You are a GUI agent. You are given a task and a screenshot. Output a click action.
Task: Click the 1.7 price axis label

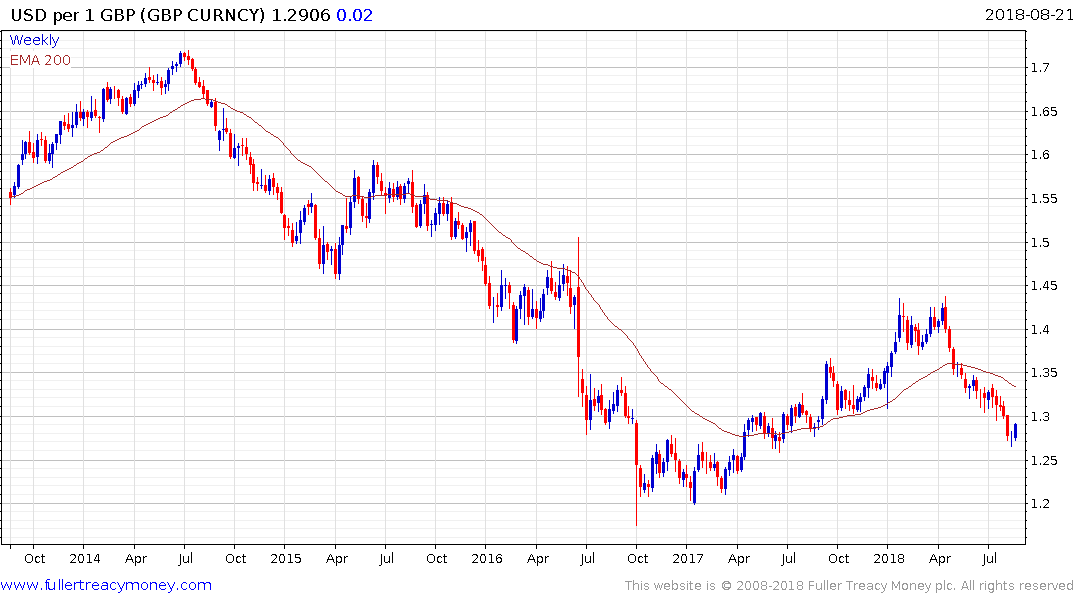point(1040,67)
